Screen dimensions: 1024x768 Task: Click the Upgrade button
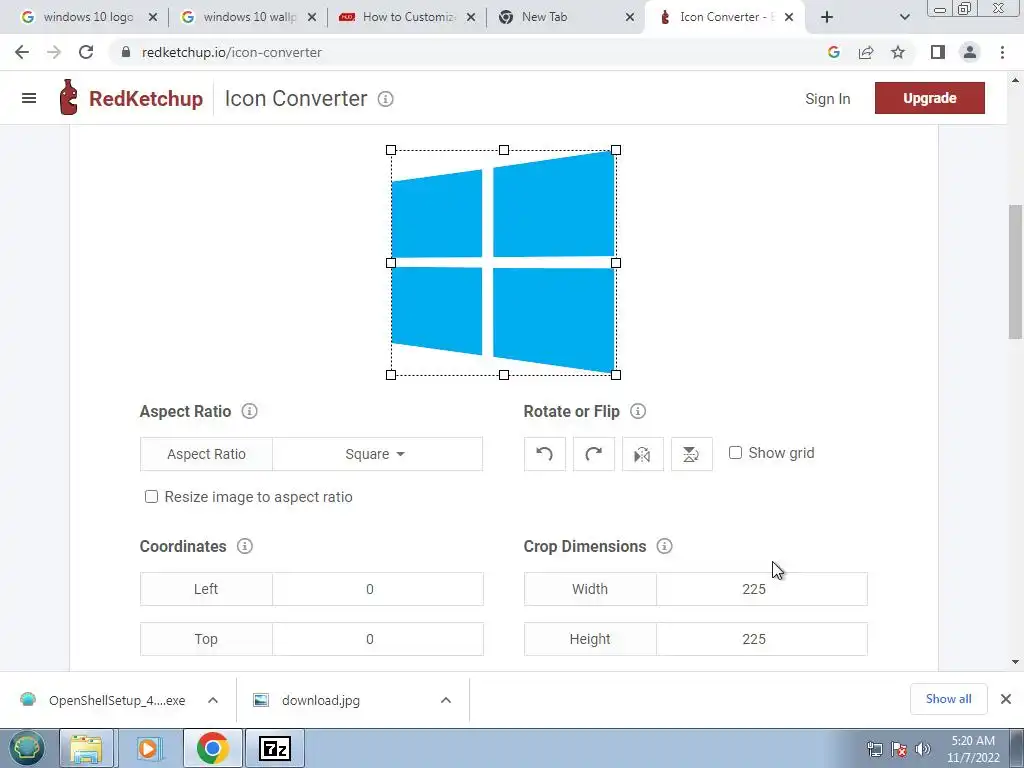coord(929,98)
